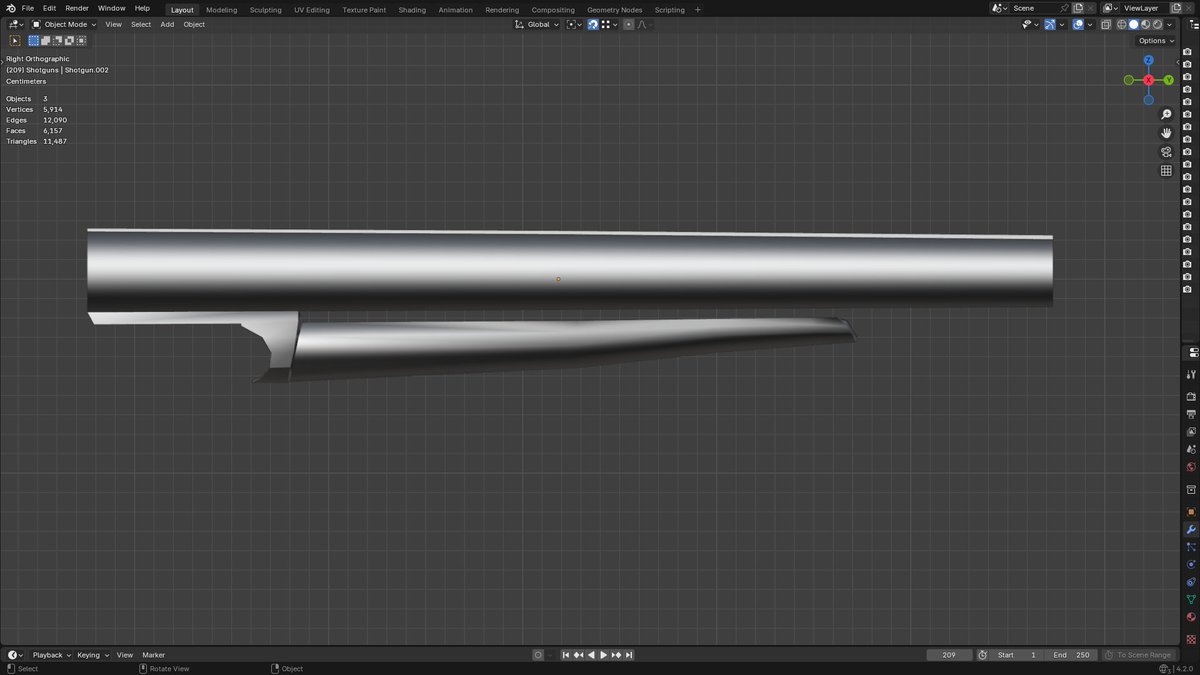Open the Render menu
The image size is (1200, 675).
(77, 8)
